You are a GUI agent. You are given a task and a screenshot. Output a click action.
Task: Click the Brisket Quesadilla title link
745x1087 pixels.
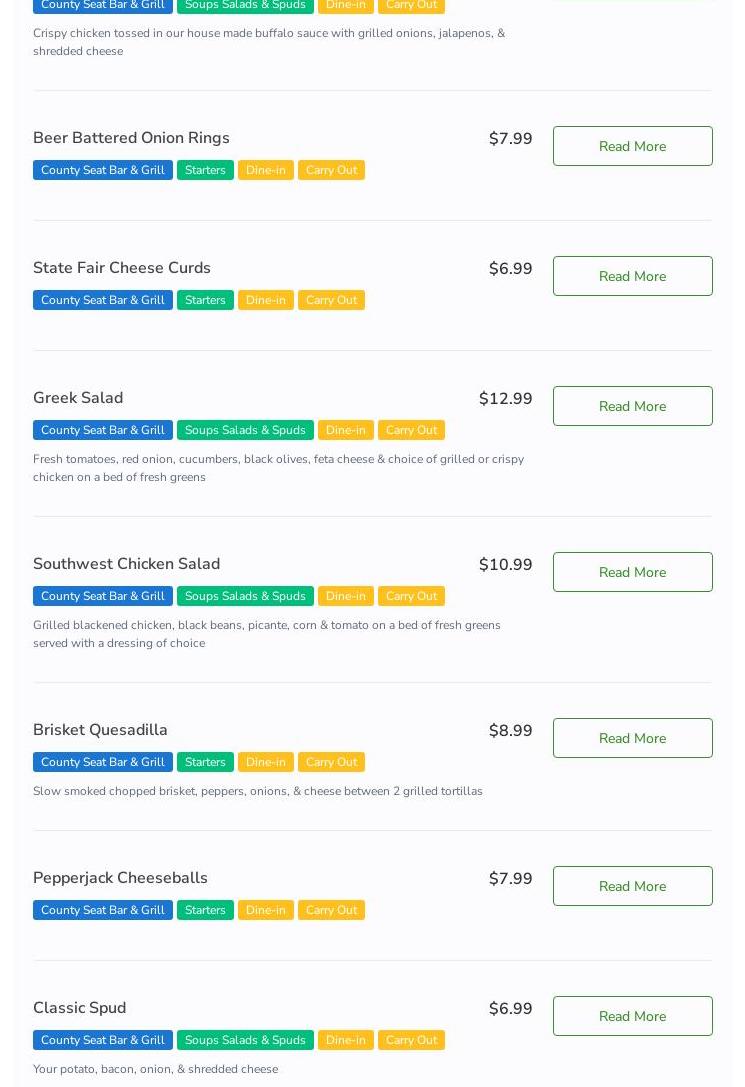click(x=100, y=730)
